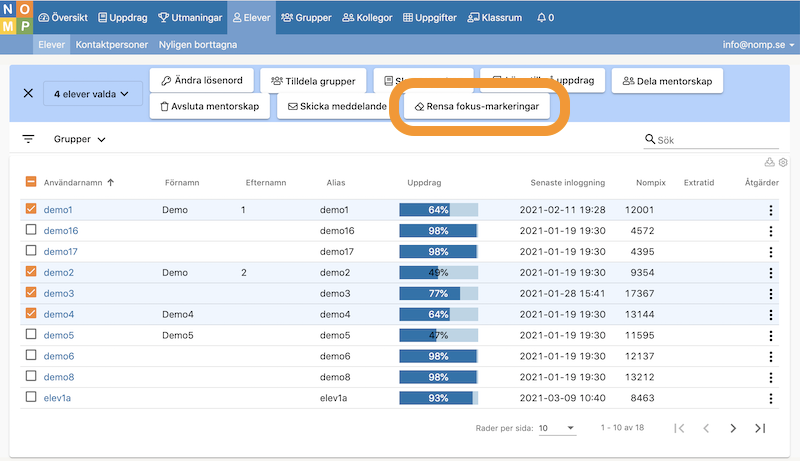Open the info@nomp.se account menu
This screenshot has width=800, height=461.
(758, 44)
